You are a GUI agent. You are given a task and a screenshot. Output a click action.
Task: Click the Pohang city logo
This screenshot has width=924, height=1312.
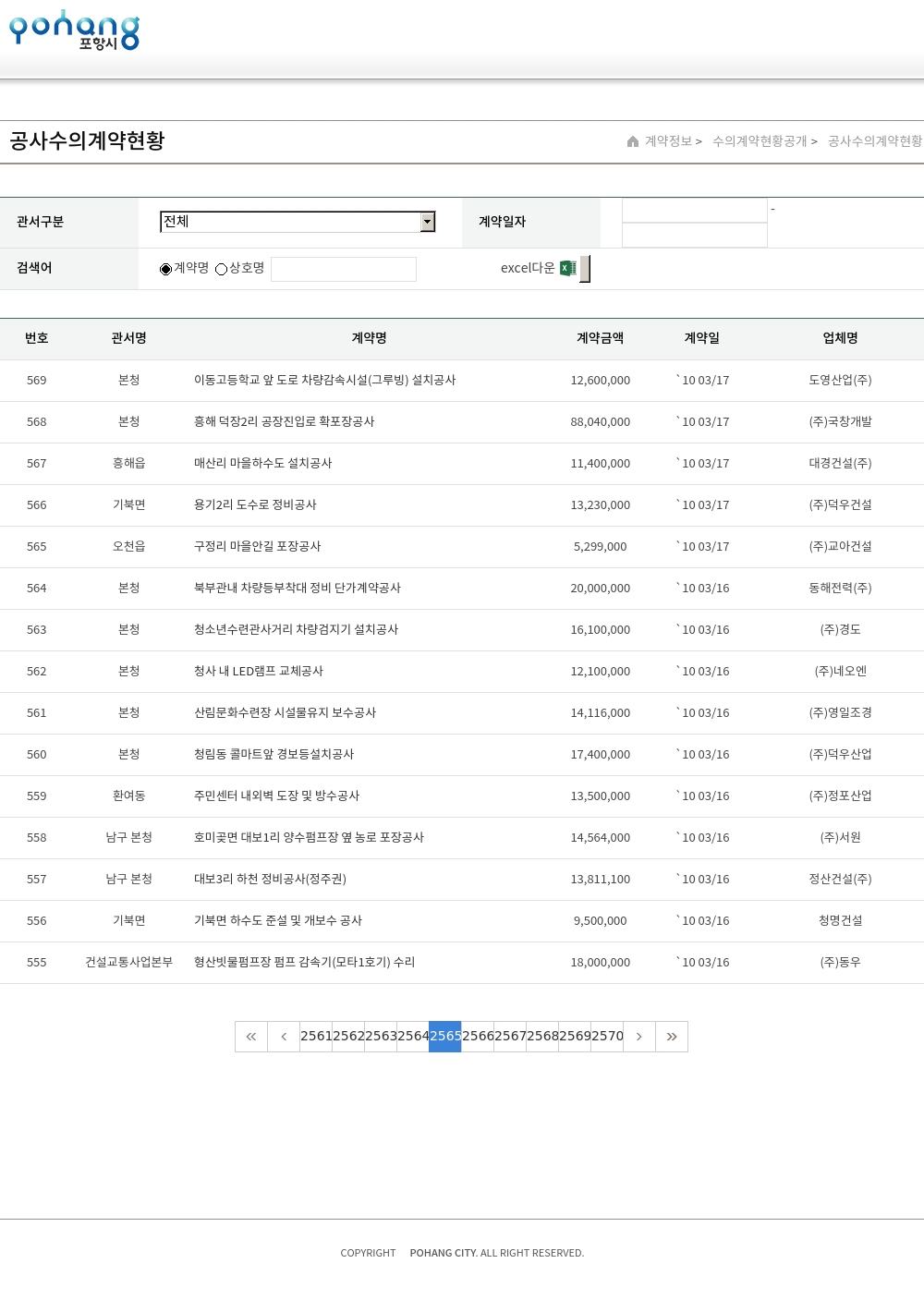click(x=74, y=30)
